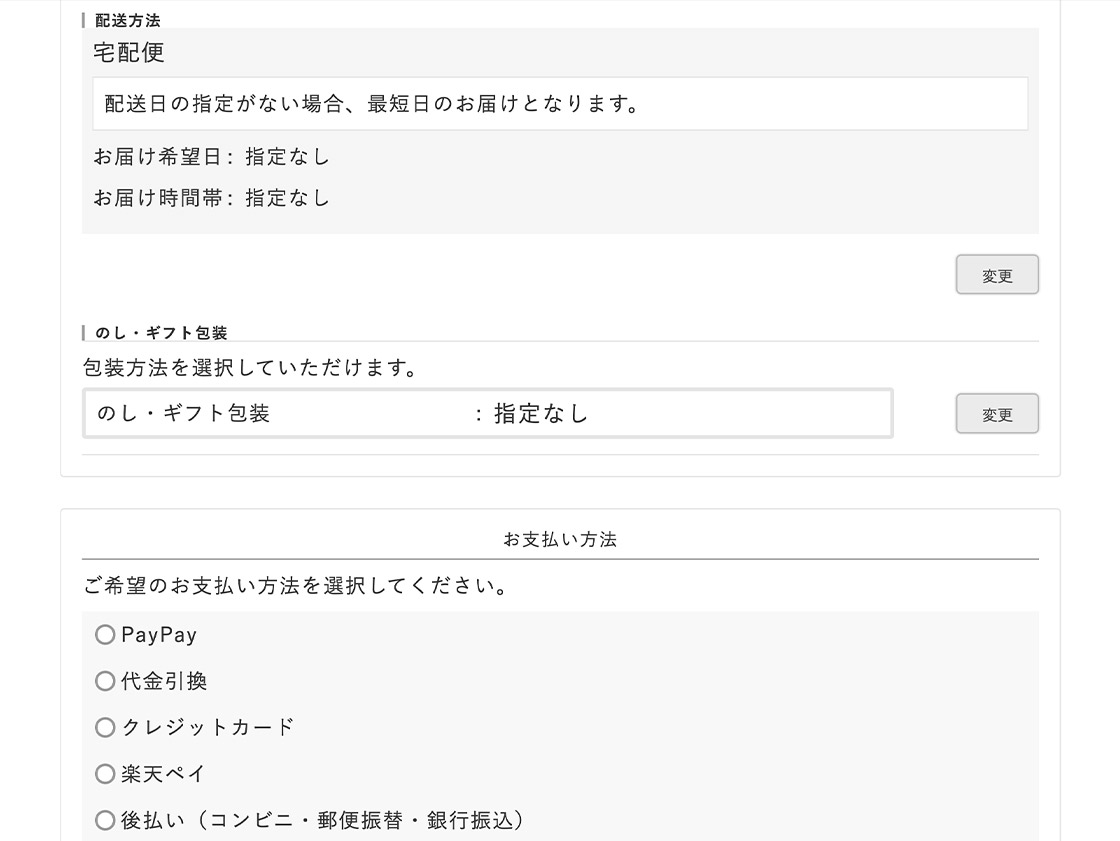Click the お届け希望日: 指定なし line
The image size is (1120, 841).
click(x=211, y=157)
